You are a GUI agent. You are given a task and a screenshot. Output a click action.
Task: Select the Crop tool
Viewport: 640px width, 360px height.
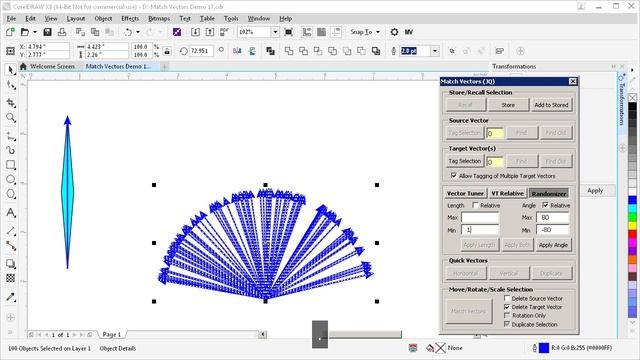(11, 102)
